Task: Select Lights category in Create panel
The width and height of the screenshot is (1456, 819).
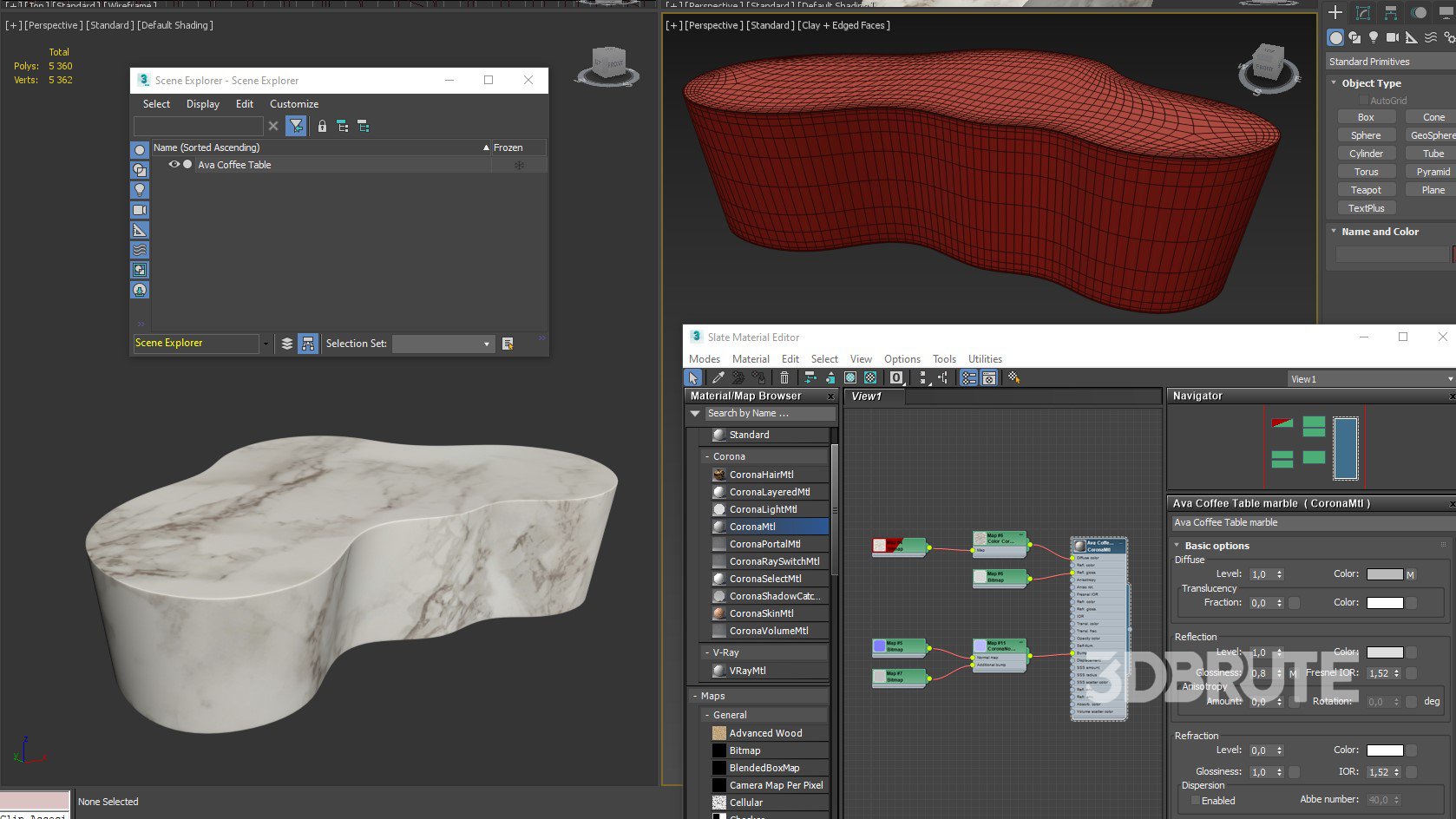Action: 1373,37
